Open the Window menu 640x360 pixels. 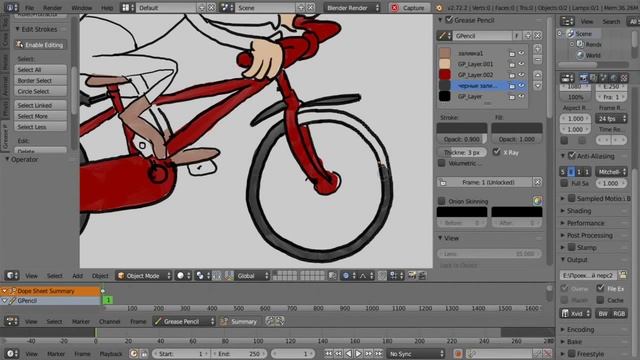click(82, 8)
